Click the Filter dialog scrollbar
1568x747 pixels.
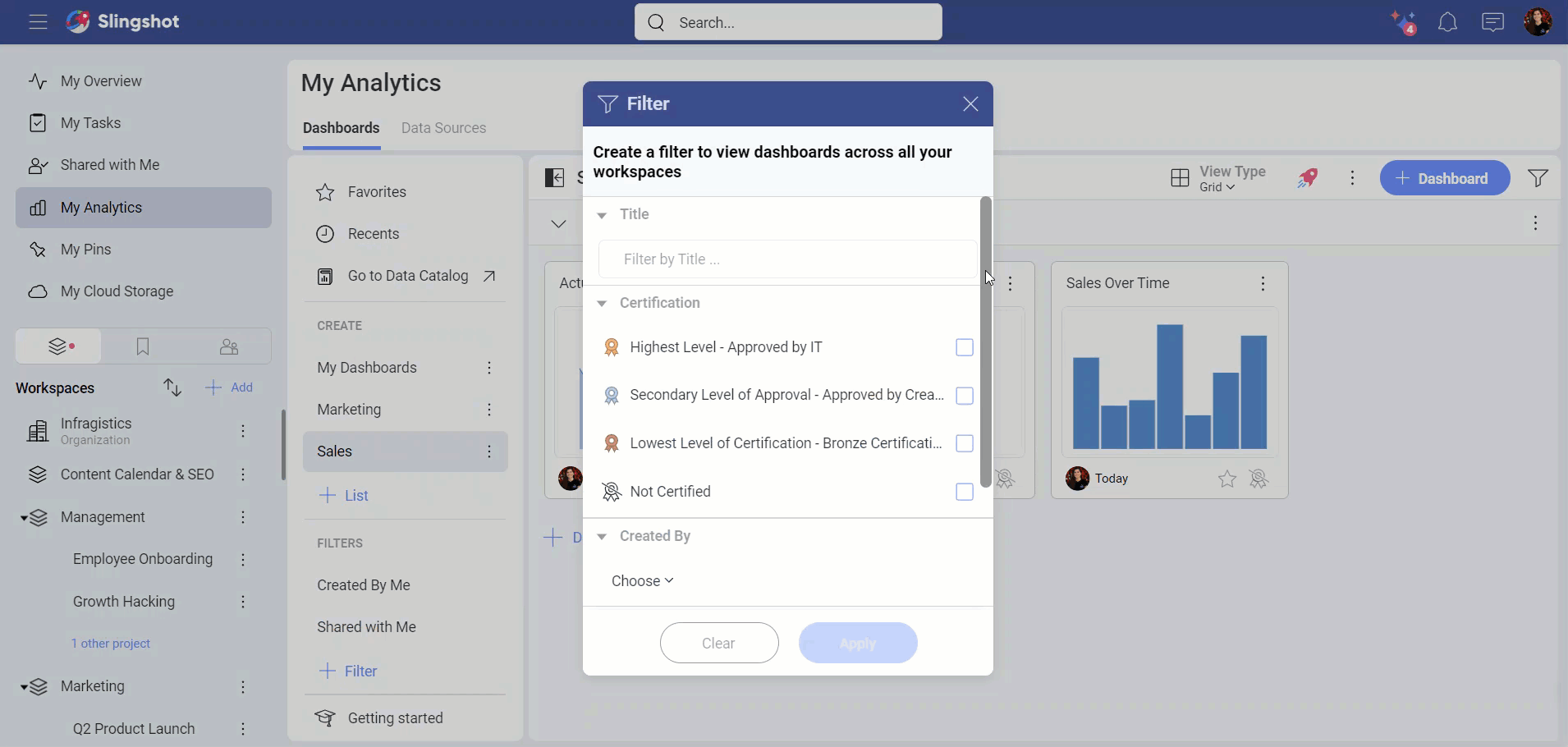pos(985,341)
